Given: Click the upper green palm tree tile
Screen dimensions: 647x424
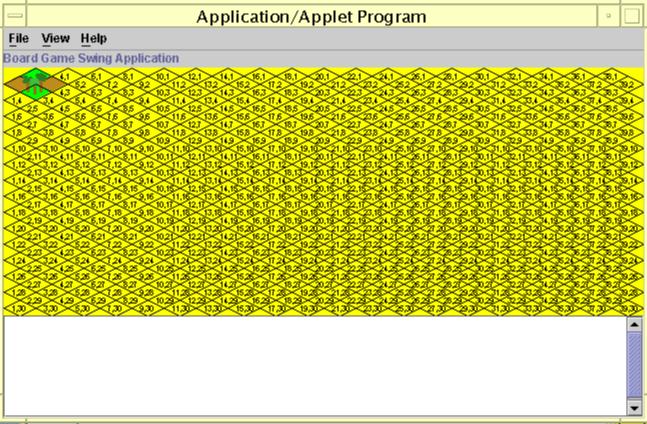Looking at the screenshot, I should point(35,76).
